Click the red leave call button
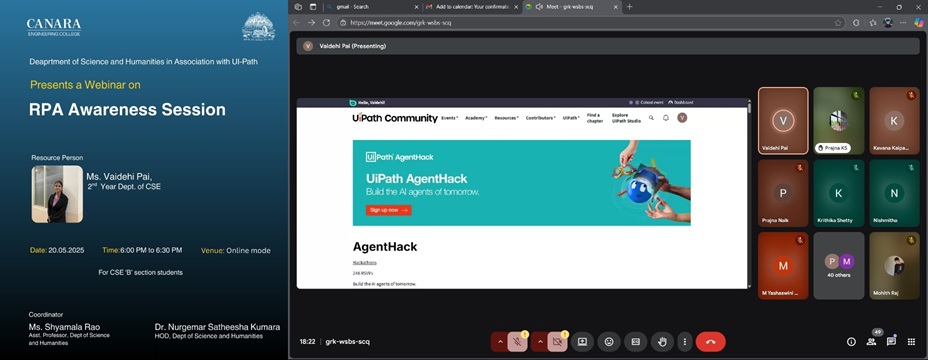The image size is (928, 360). click(x=710, y=342)
